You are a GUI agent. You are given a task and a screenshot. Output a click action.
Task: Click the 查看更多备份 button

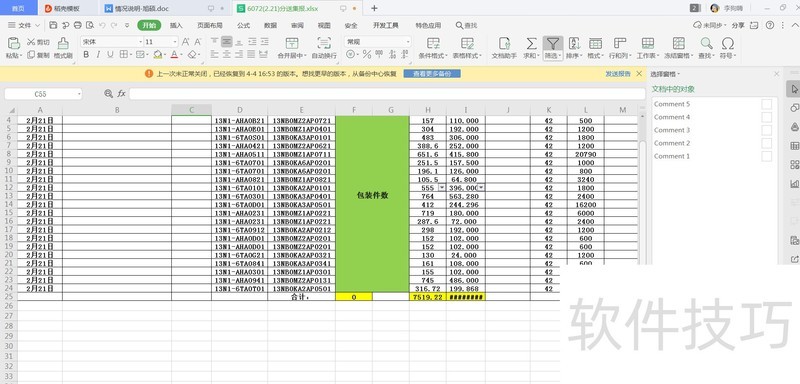pos(432,74)
